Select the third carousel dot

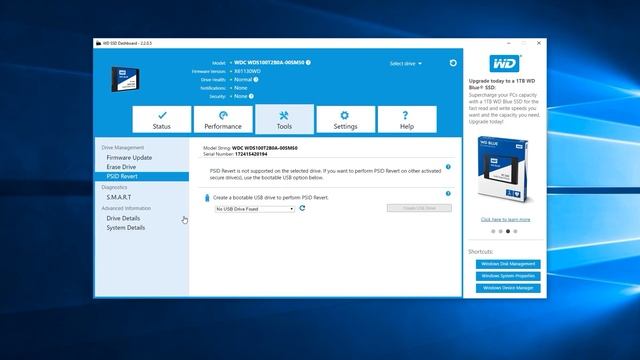(508, 231)
